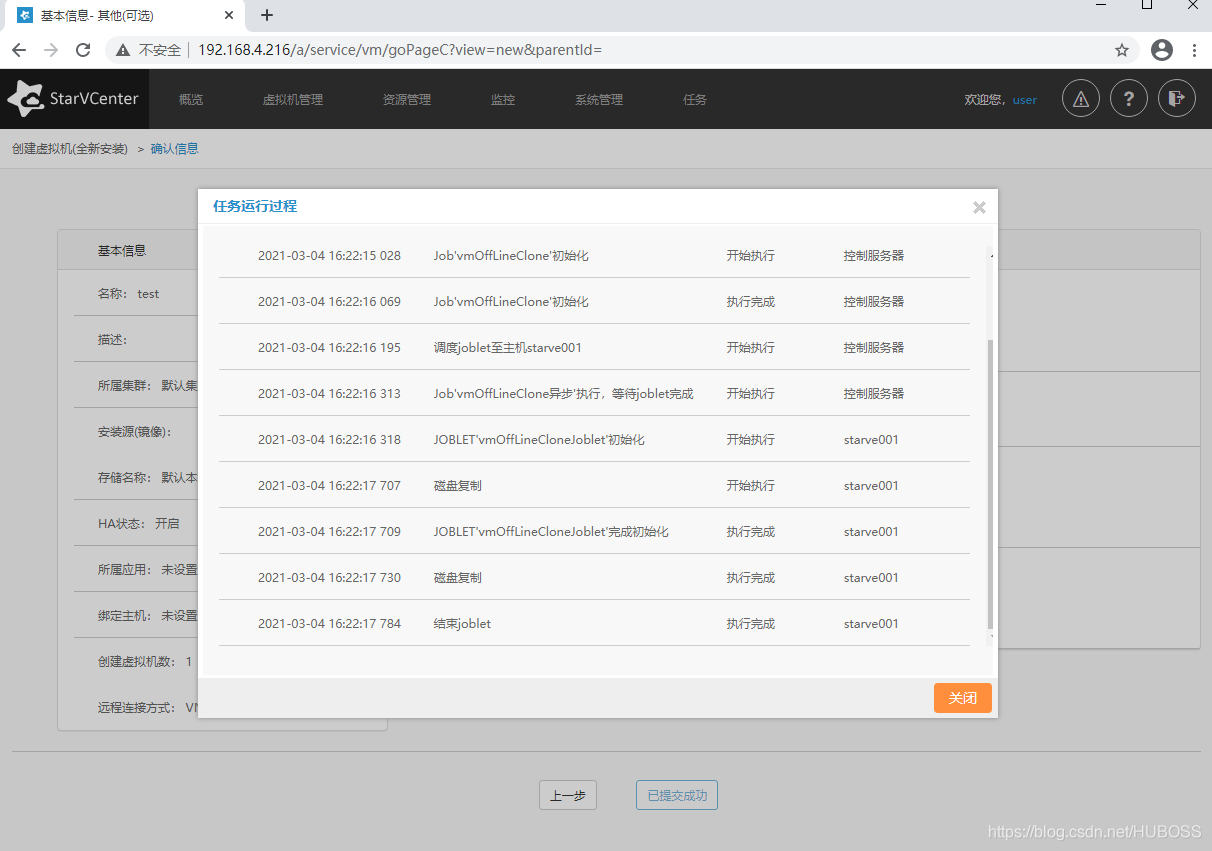
Task: Select log entry 调度joblet至主机starve001
Action: [x=508, y=348]
